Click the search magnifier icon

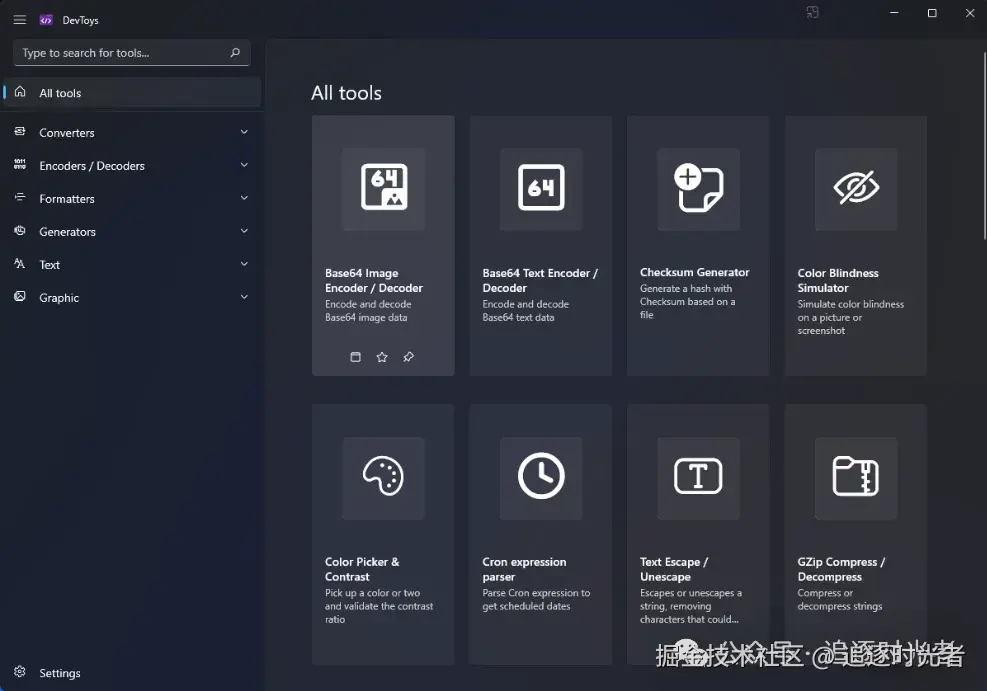coord(235,53)
